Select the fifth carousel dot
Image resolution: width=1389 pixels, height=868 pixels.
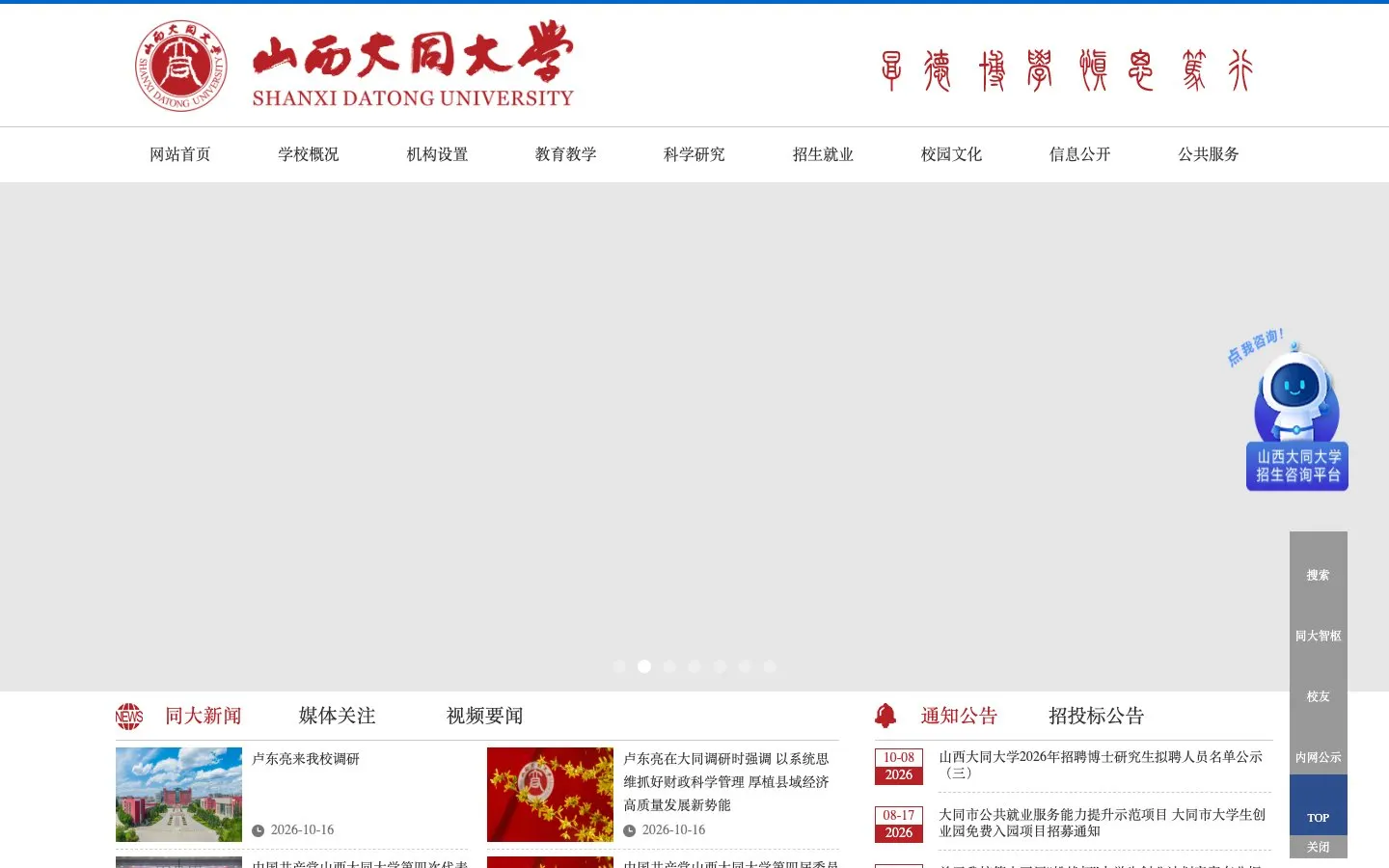[x=720, y=666]
